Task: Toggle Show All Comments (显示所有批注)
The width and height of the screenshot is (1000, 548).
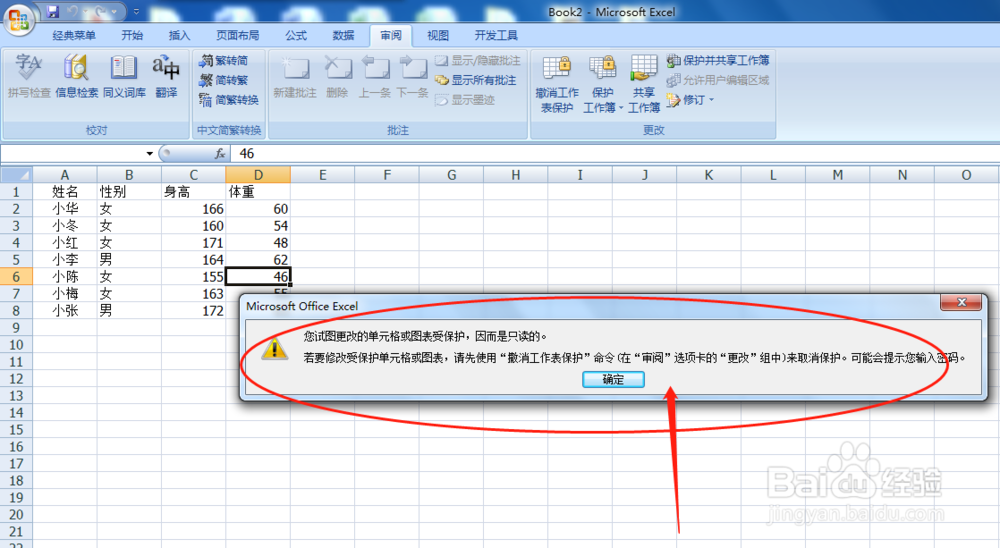Action: (x=476, y=80)
